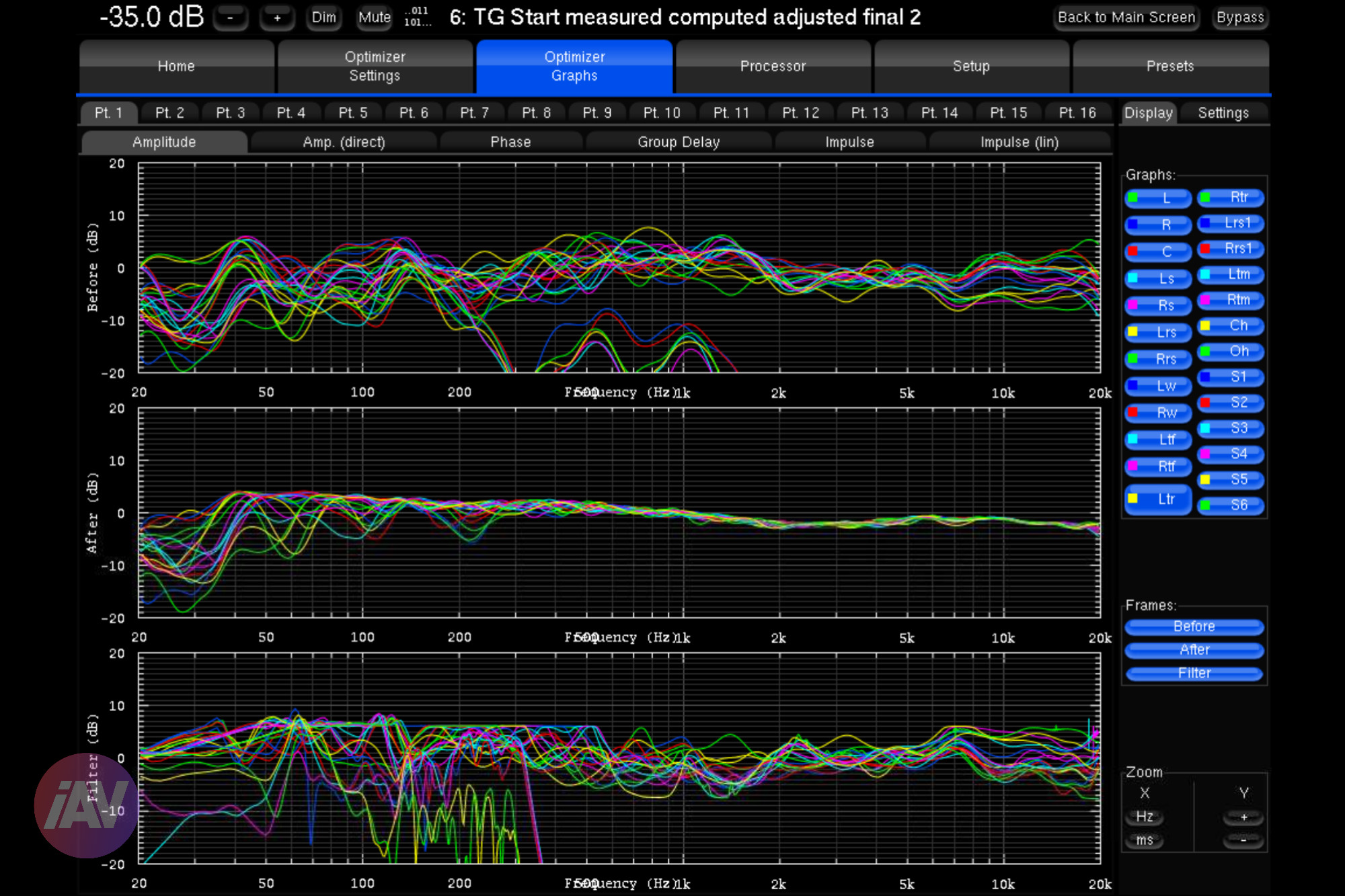
Task: Open the Setup tab
Action: [971, 66]
